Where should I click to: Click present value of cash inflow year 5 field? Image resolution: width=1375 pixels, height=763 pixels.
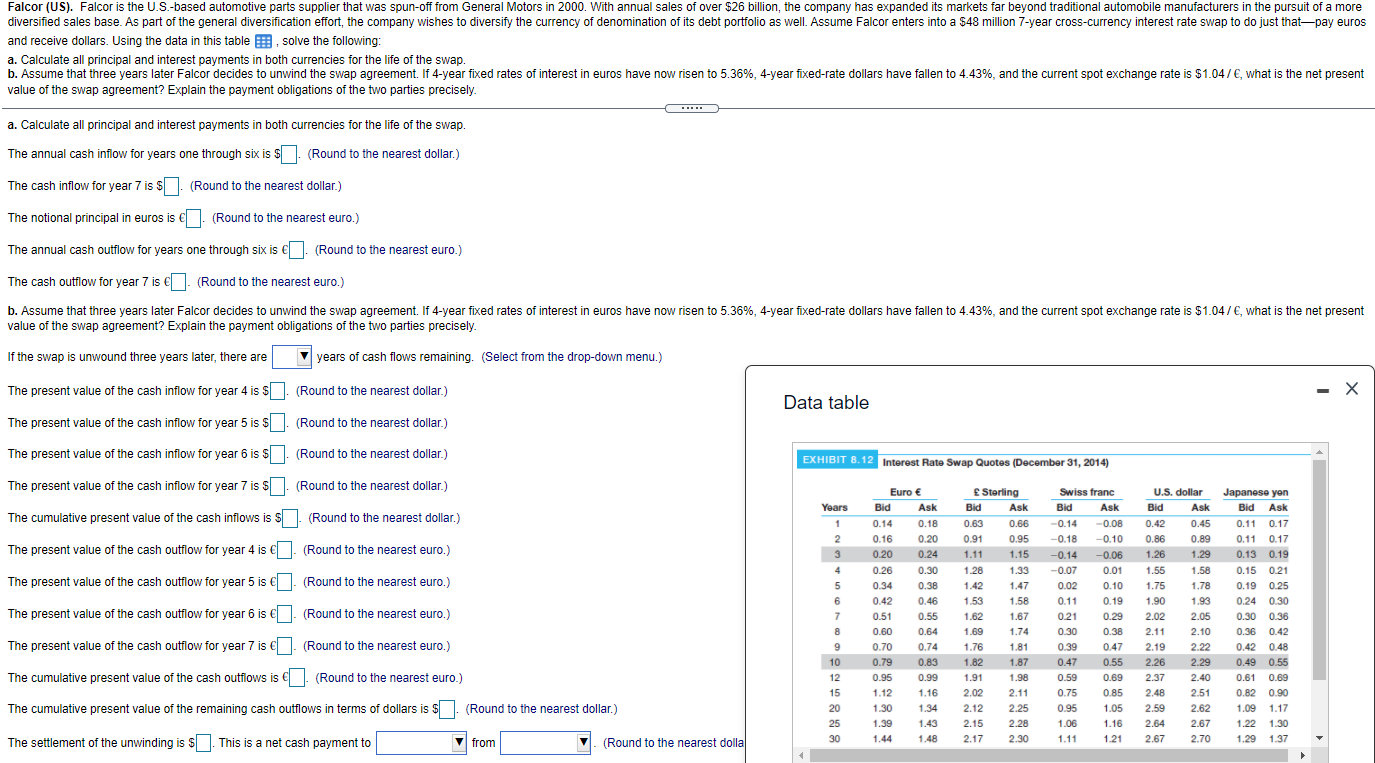[278, 423]
